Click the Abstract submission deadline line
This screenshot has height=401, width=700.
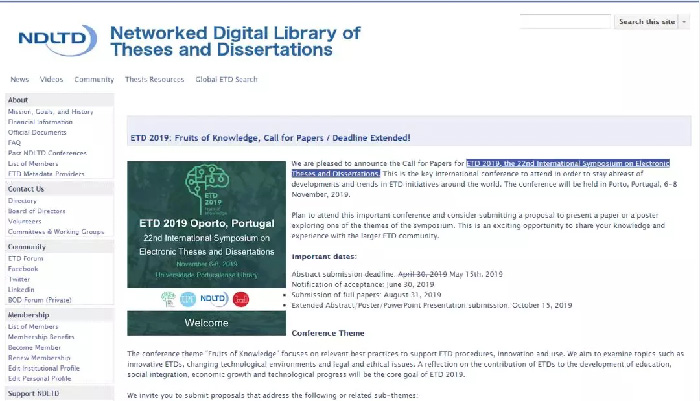click(x=397, y=274)
